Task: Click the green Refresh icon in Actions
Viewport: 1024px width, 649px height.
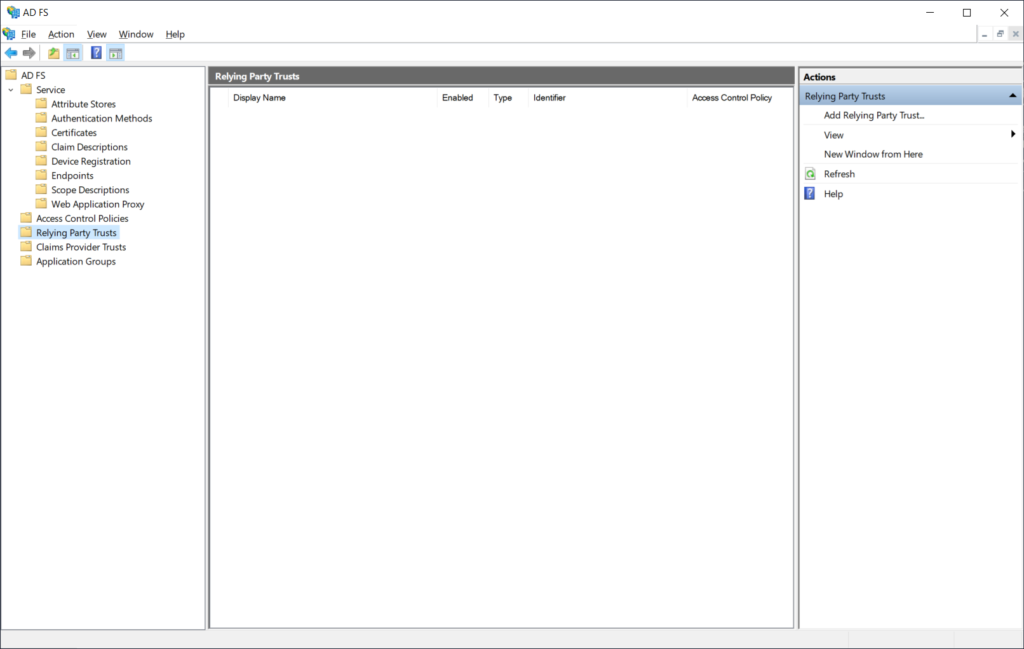Action: point(810,174)
